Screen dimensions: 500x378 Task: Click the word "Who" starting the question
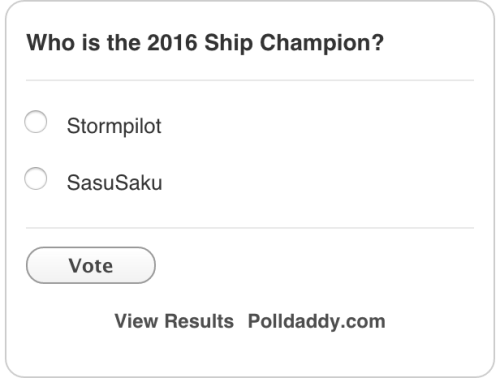click(x=51, y=43)
